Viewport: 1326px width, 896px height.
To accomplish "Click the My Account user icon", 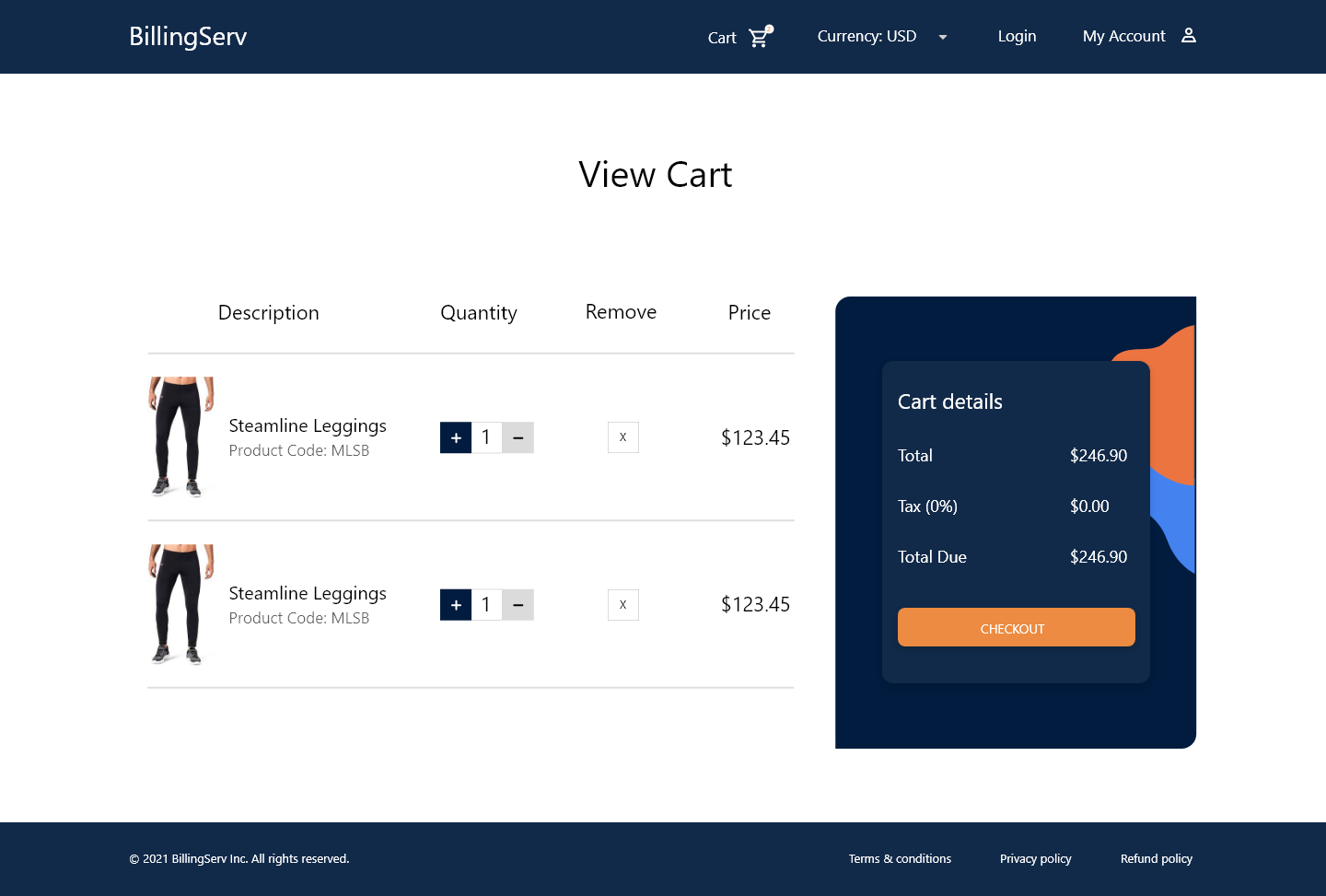I will (1189, 36).
